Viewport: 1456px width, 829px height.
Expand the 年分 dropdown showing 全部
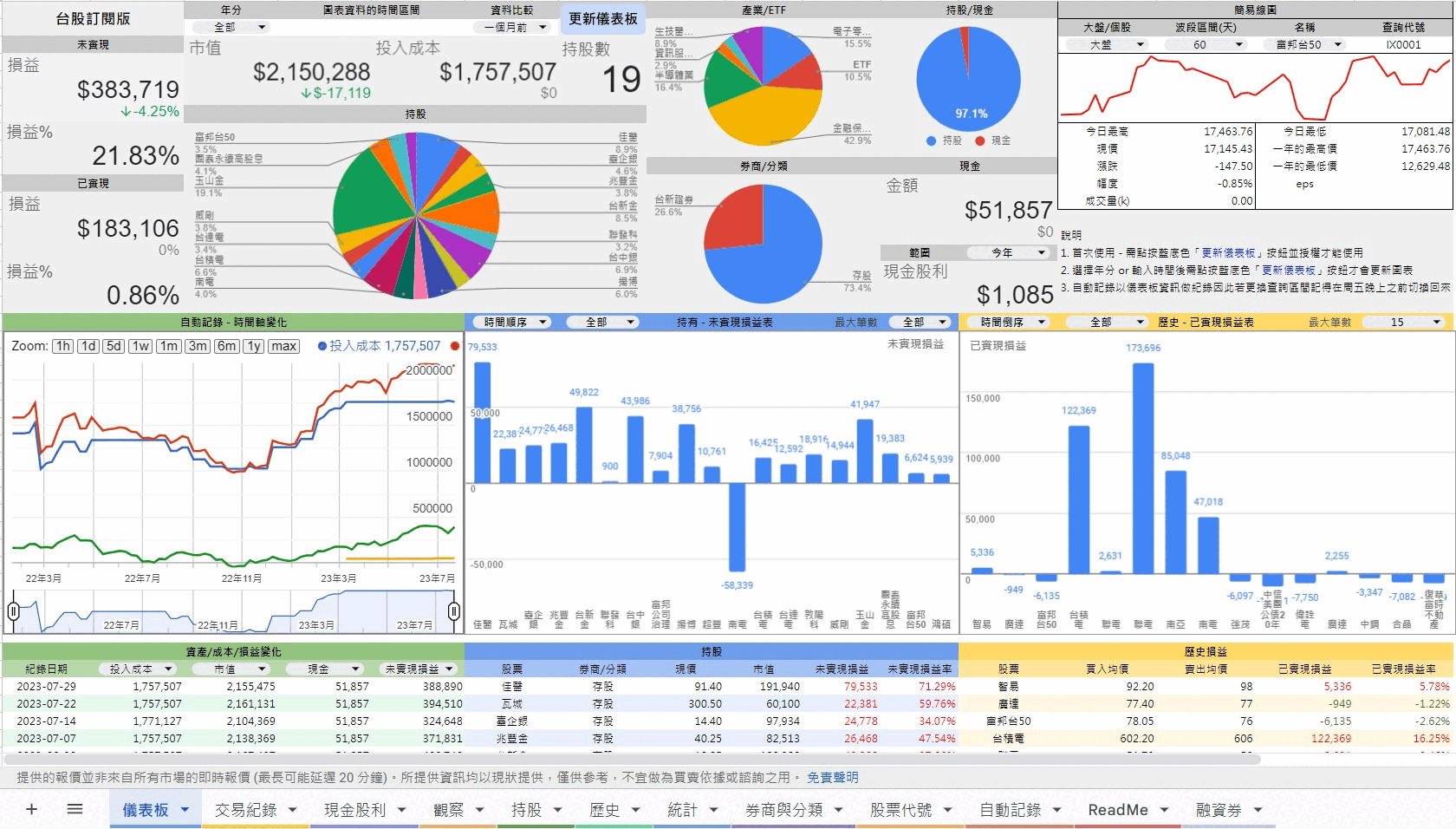pos(262,28)
